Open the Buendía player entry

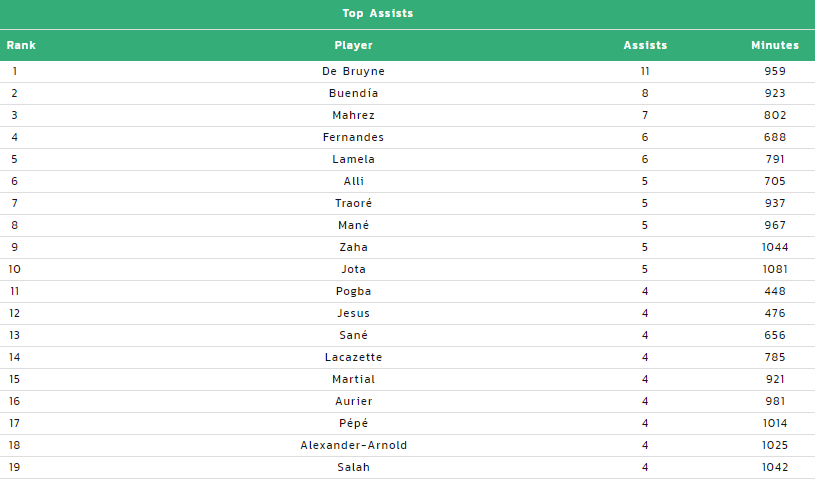pos(353,93)
